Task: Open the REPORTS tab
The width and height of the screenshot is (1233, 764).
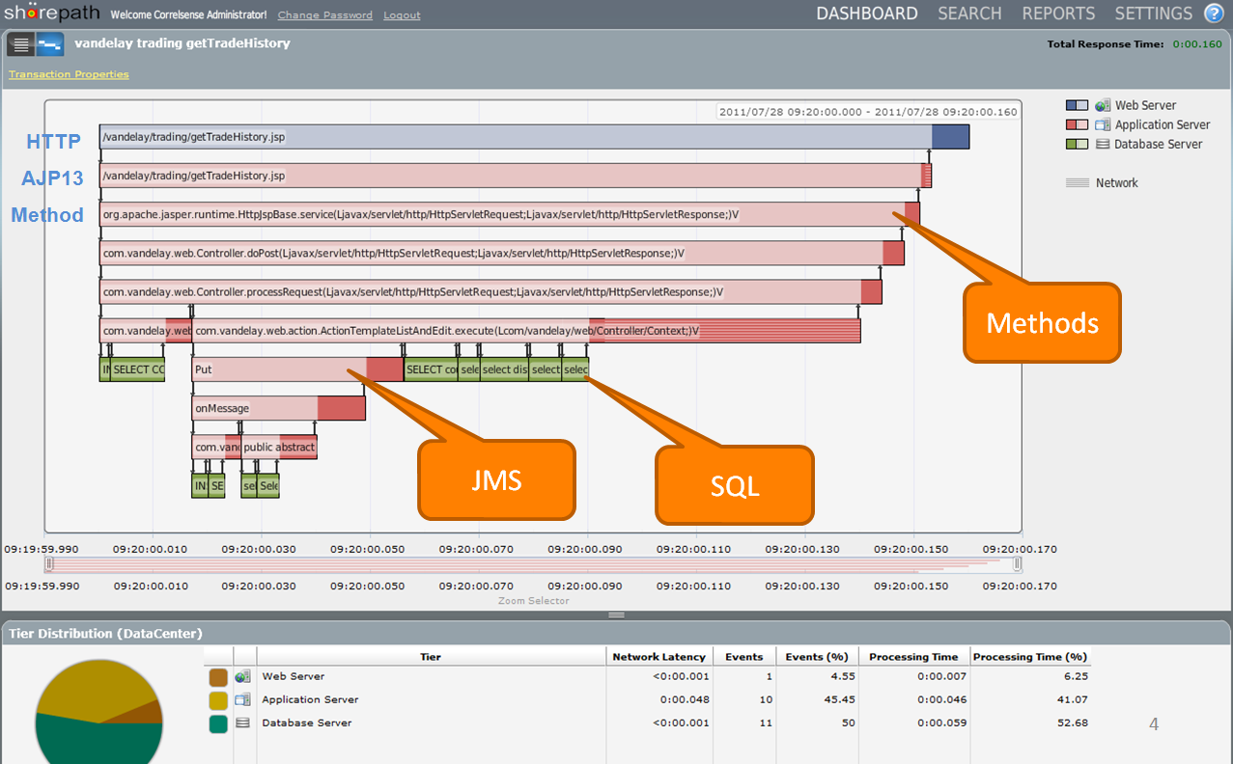Action: (x=1059, y=14)
